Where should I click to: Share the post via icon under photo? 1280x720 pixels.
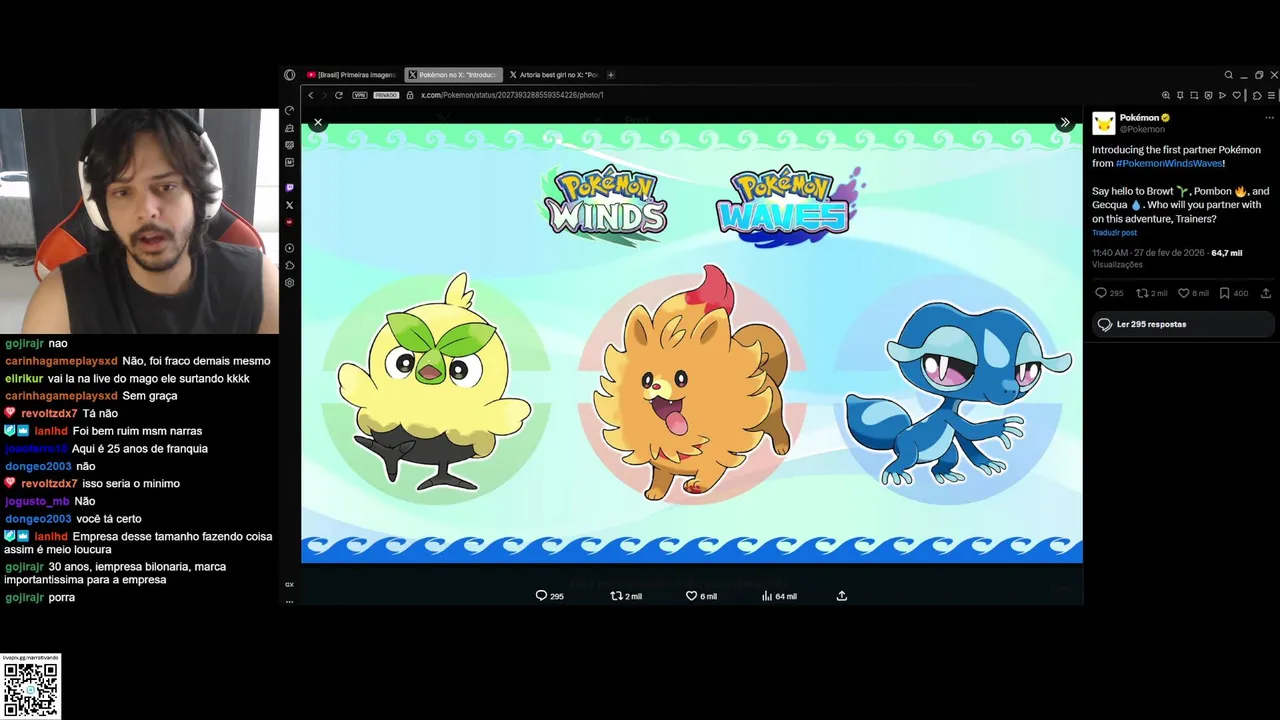click(x=842, y=596)
